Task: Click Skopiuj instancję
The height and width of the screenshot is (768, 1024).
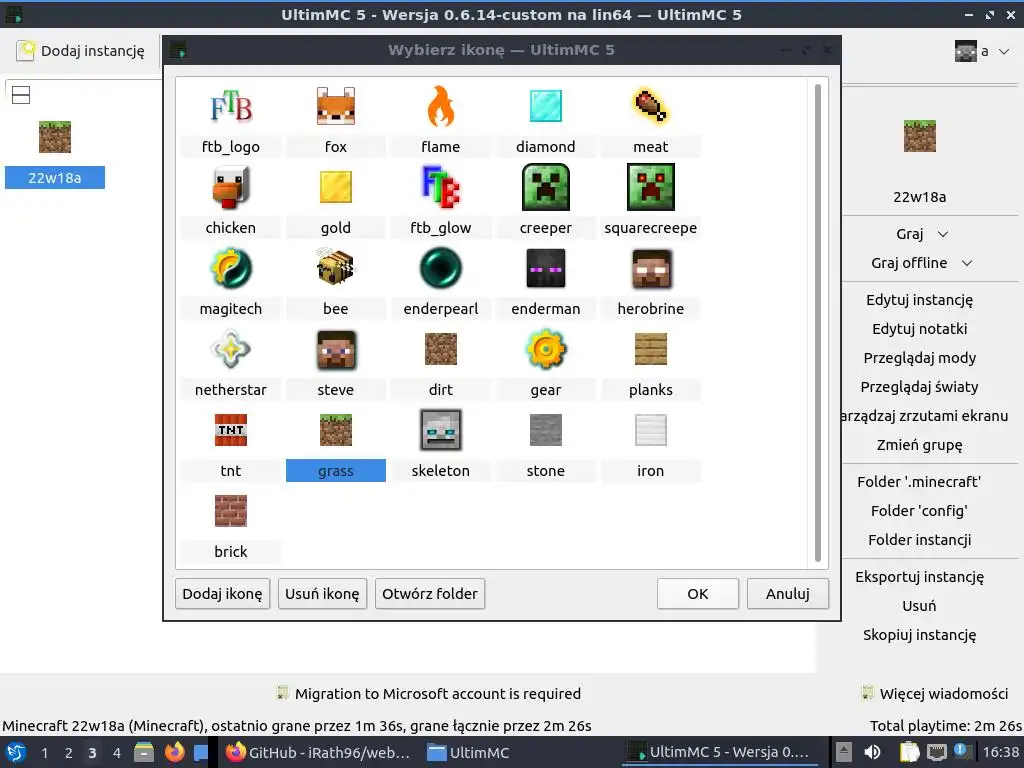Action: coord(920,635)
